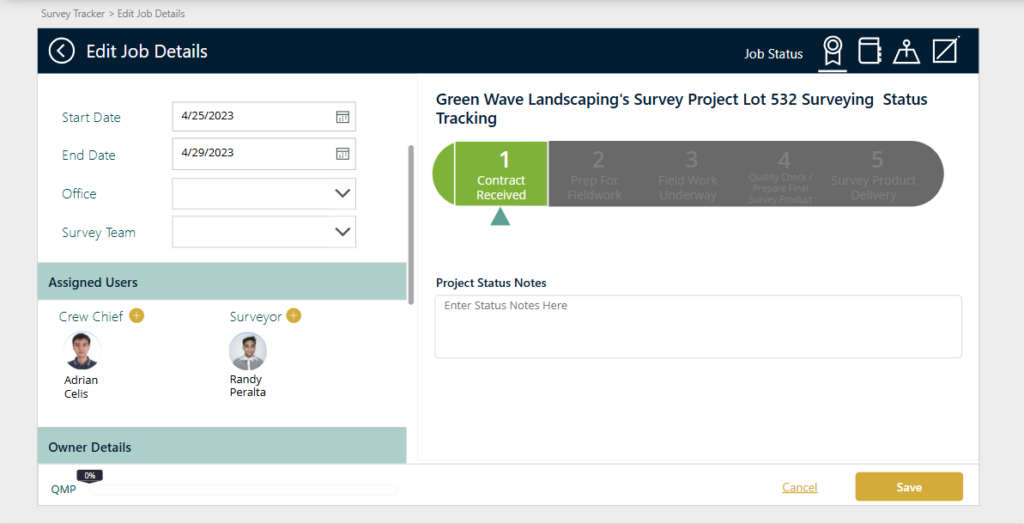Click the Adrian Celis name text
Screen dimensions: 1024x524
tap(81, 387)
